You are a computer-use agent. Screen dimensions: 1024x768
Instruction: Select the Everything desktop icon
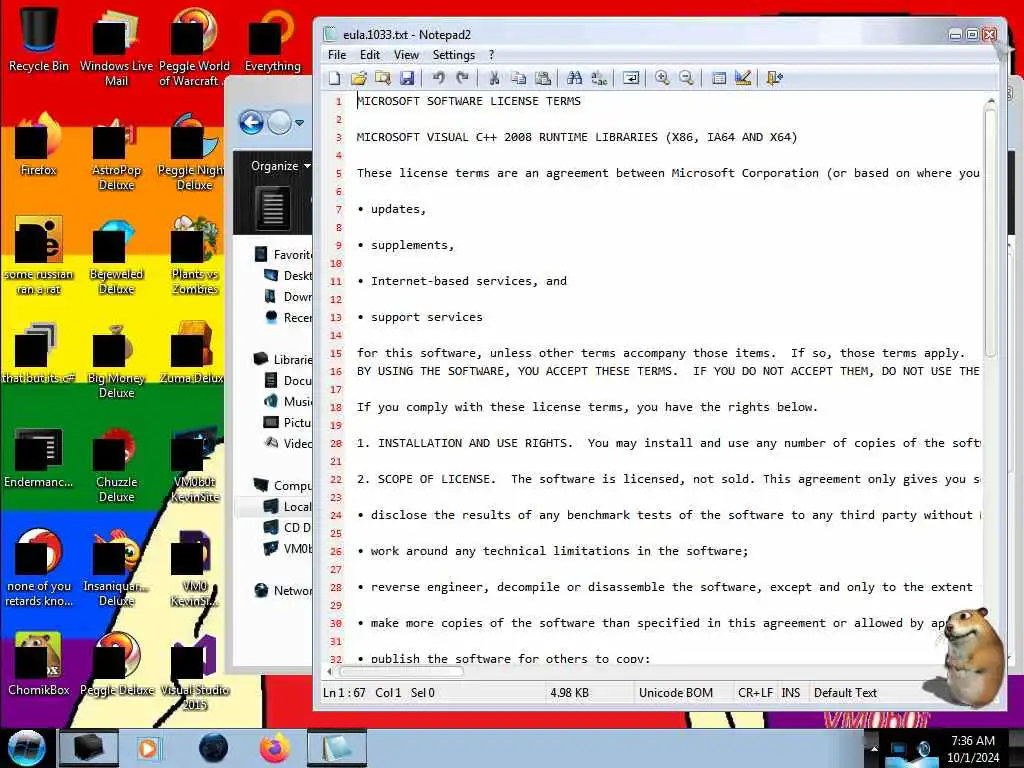pyautogui.click(x=272, y=38)
